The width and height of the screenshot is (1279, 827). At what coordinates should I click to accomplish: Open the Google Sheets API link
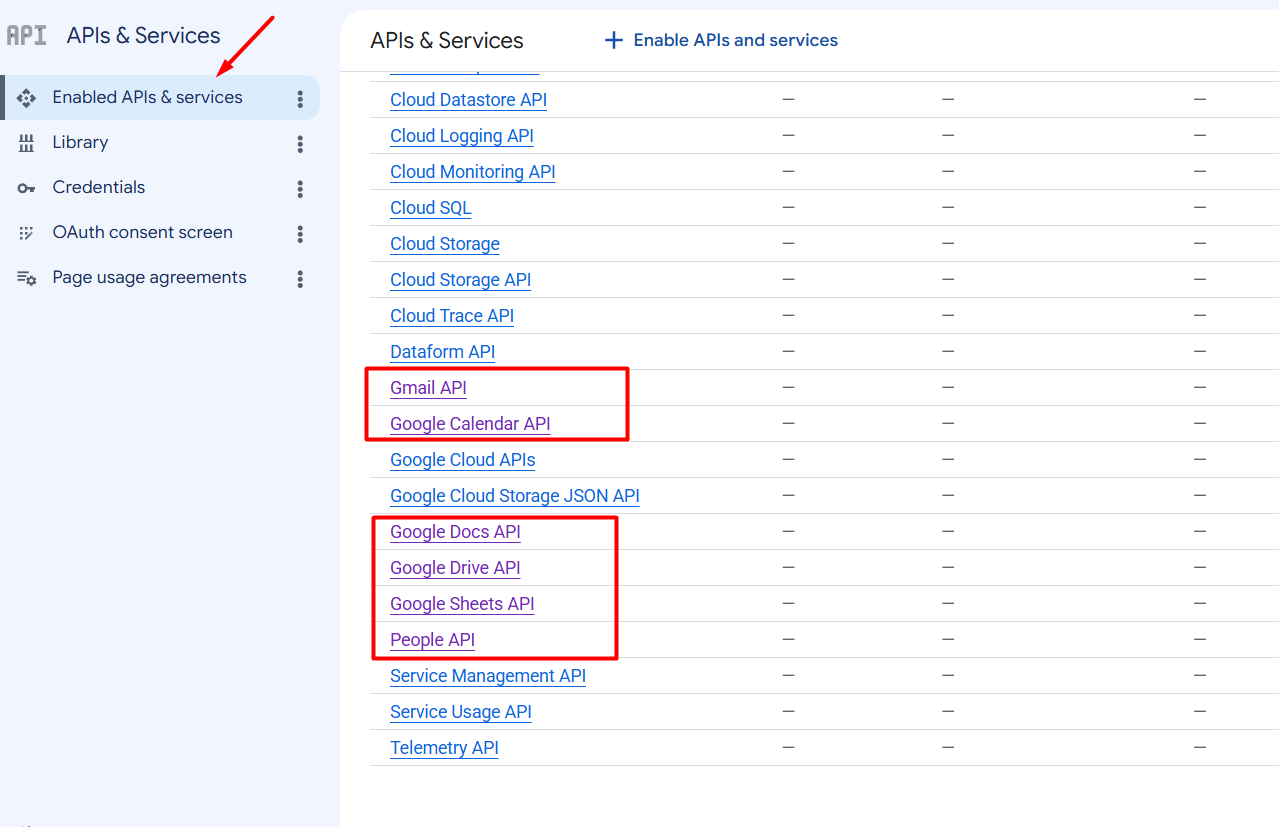click(463, 604)
